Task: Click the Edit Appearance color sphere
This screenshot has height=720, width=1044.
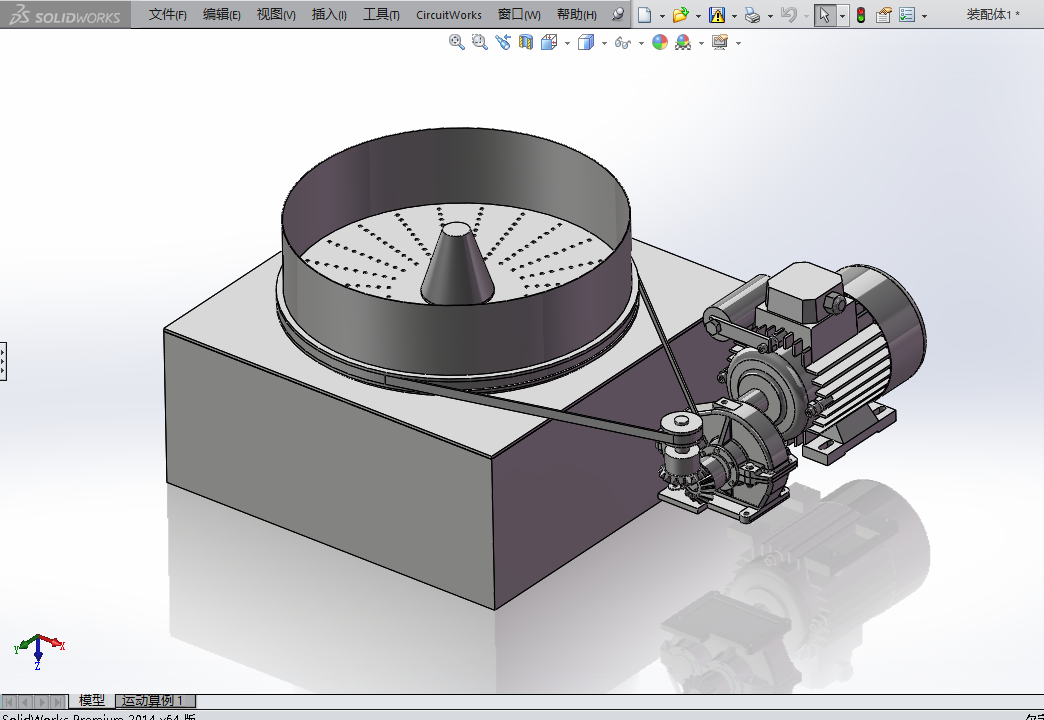Action: (x=659, y=42)
